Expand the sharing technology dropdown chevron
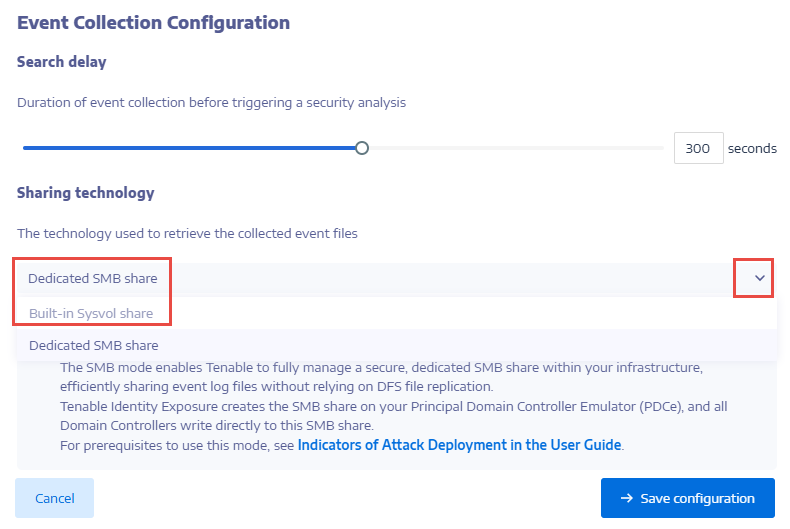Viewport: 790px width, 529px height. (759, 278)
